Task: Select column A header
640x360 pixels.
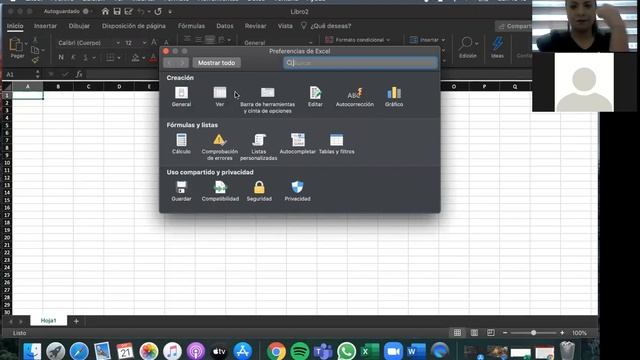Action: coord(28,86)
